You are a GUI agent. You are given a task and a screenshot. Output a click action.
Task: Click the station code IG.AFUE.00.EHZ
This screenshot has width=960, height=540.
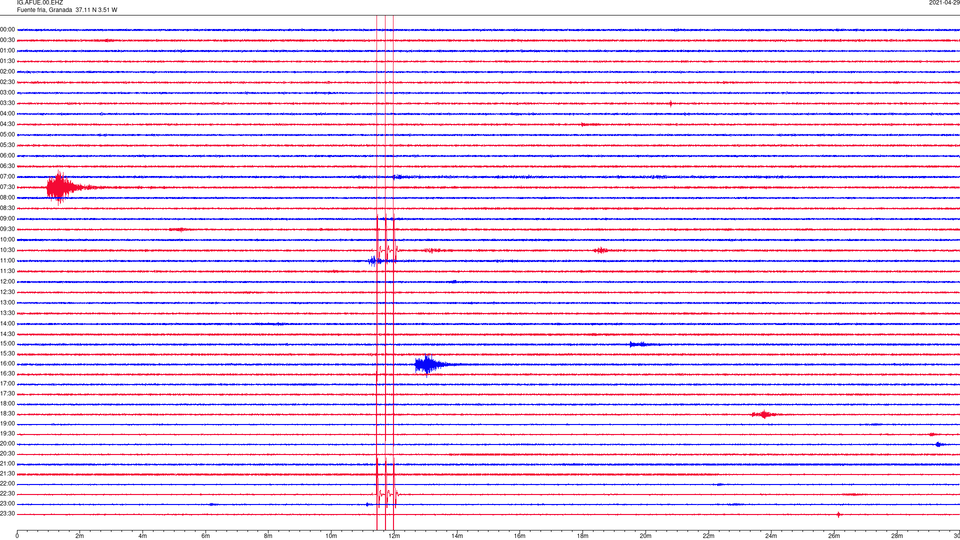pos(40,3)
